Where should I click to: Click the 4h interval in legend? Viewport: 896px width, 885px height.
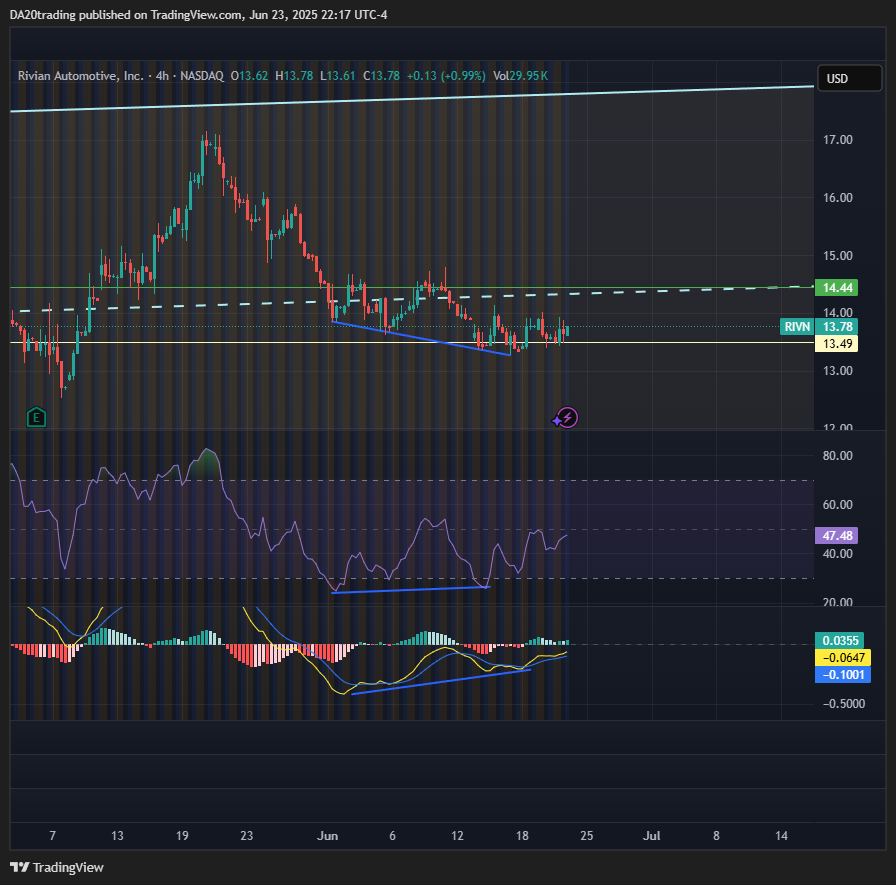162,75
